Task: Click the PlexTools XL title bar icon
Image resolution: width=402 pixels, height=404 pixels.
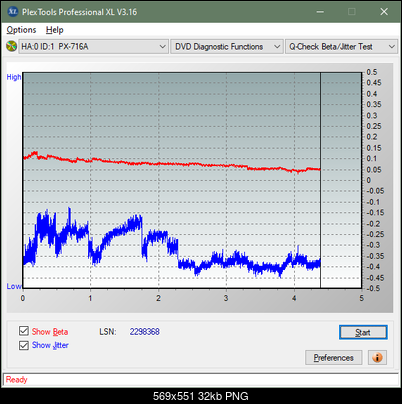Action: pos(13,12)
